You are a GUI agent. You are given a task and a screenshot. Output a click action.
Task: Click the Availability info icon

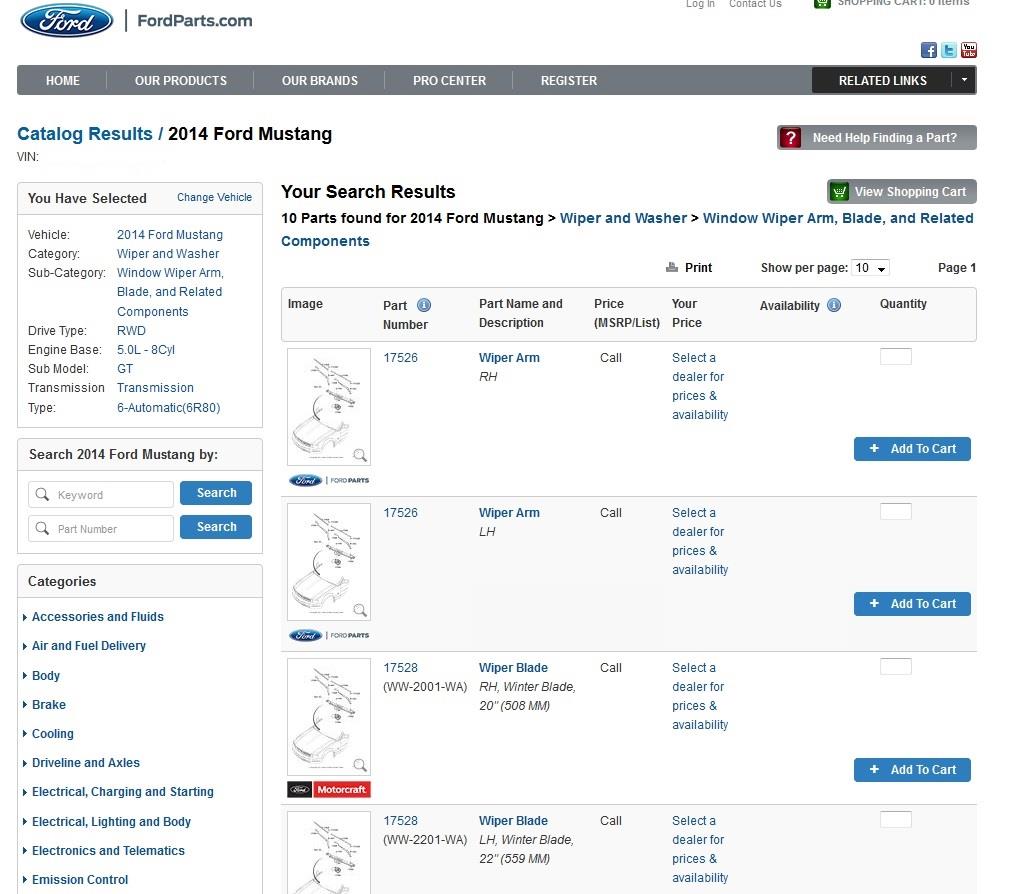834,305
